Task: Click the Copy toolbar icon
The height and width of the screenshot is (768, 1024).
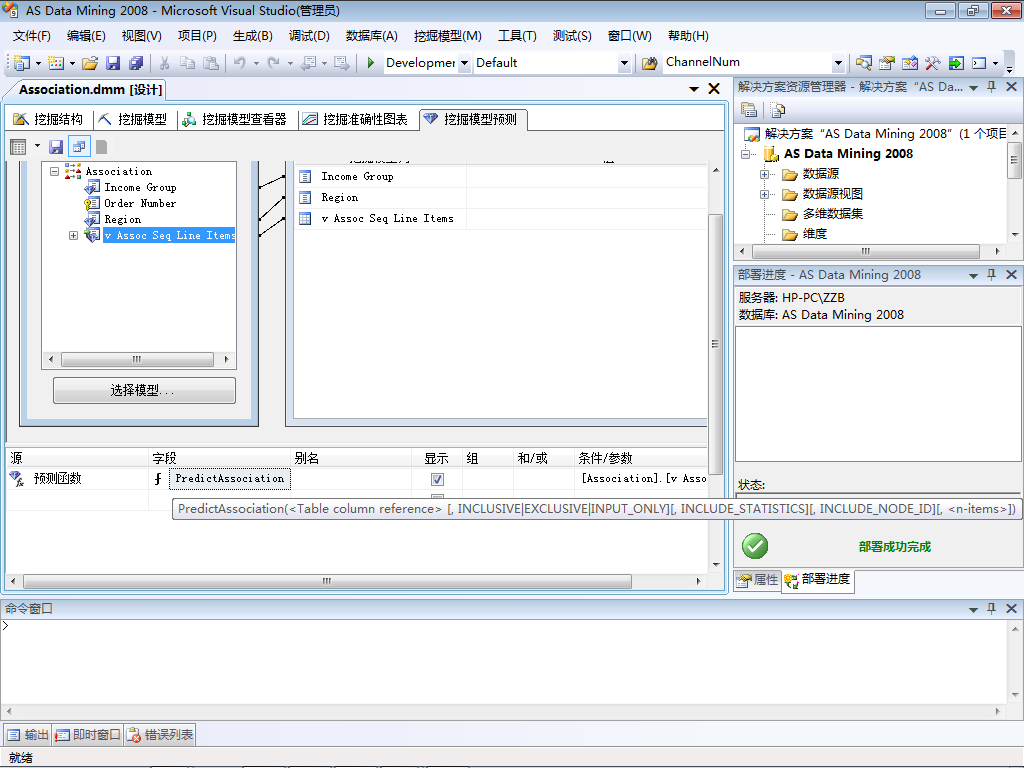Action: [187, 63]
